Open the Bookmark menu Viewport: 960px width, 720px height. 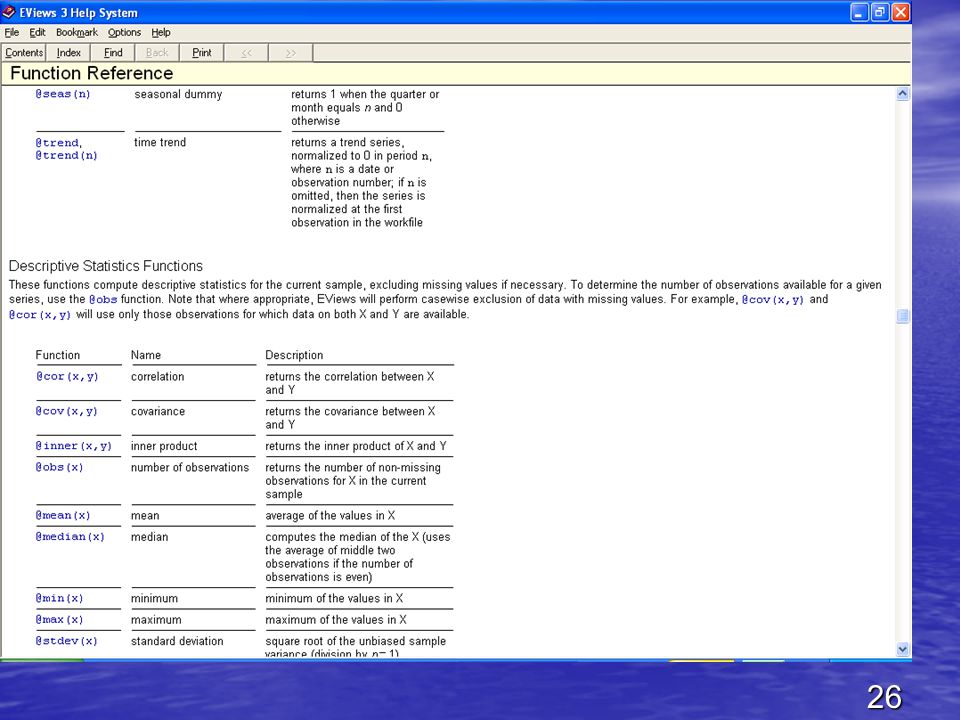[x=77, y=32]
